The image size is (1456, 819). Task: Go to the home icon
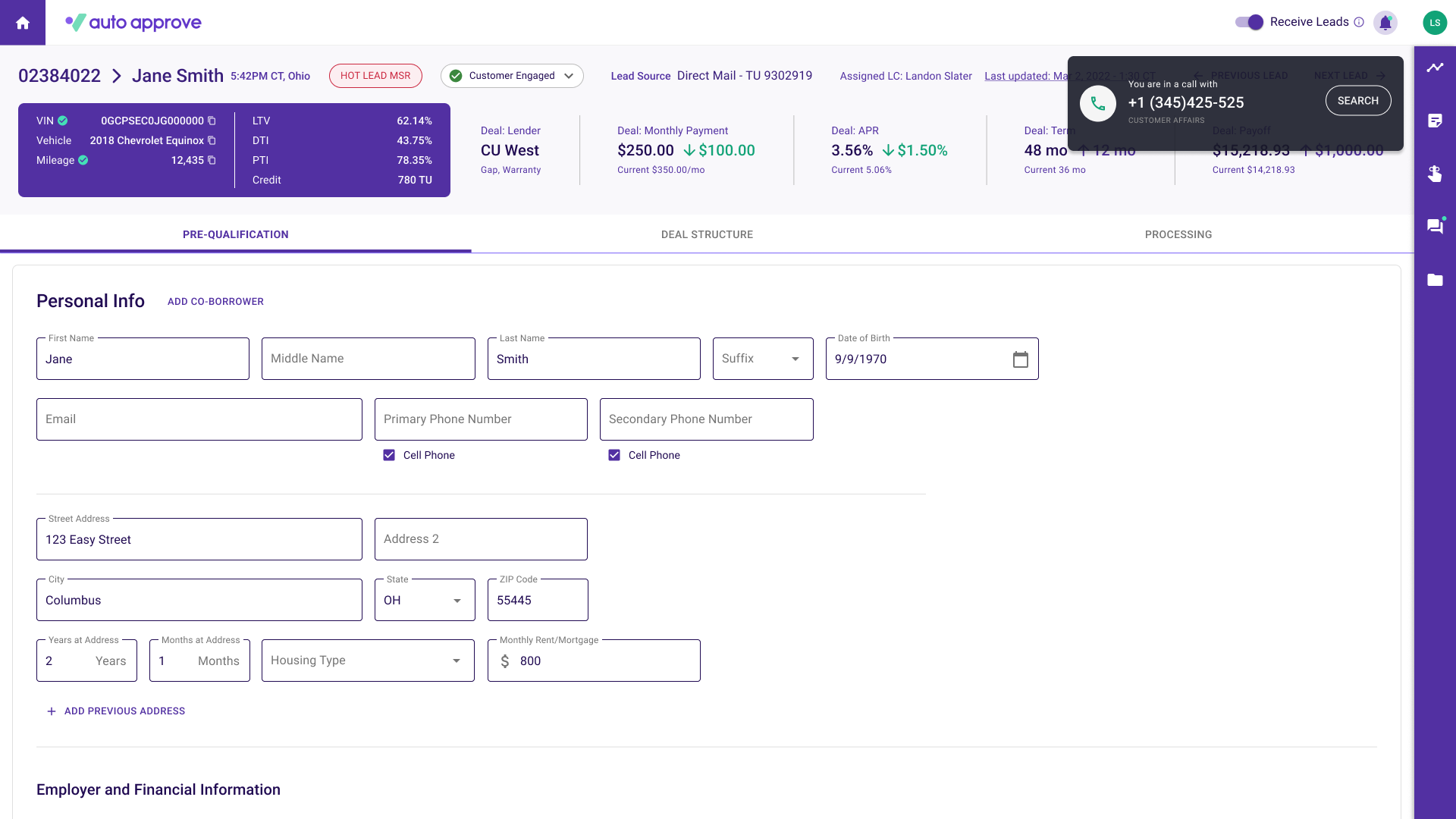pyautogui.click(x=23, y=23)
